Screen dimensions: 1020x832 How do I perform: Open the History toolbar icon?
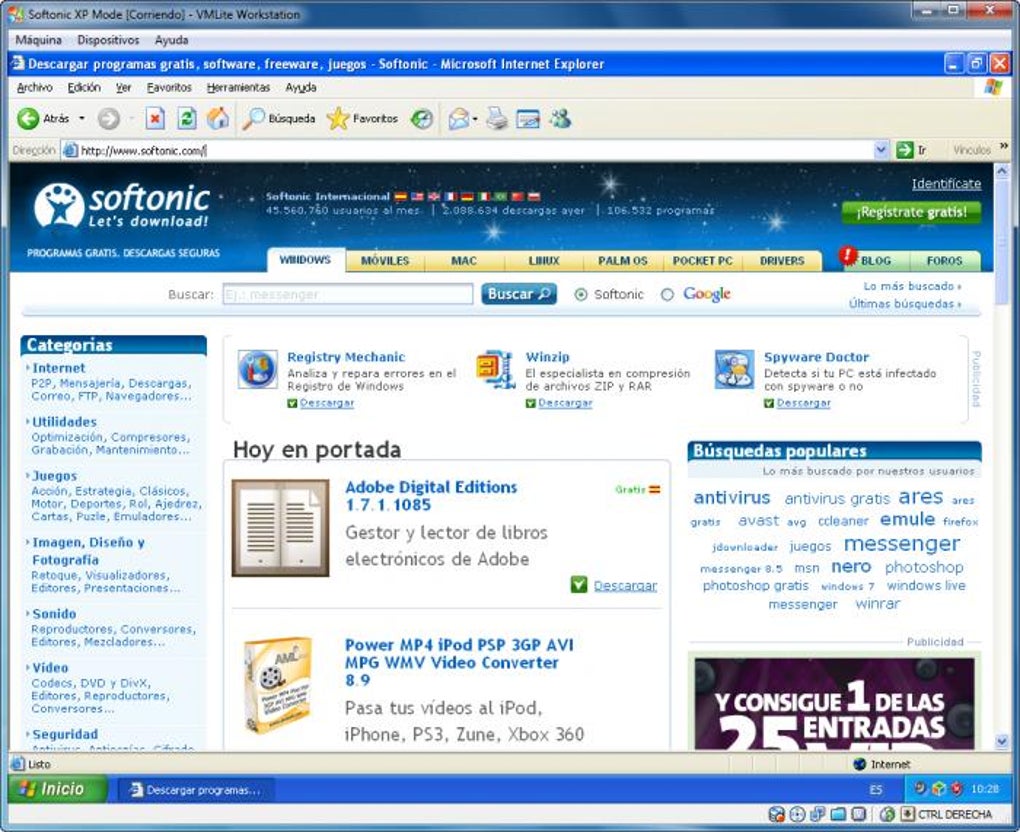tap(422, 118)
